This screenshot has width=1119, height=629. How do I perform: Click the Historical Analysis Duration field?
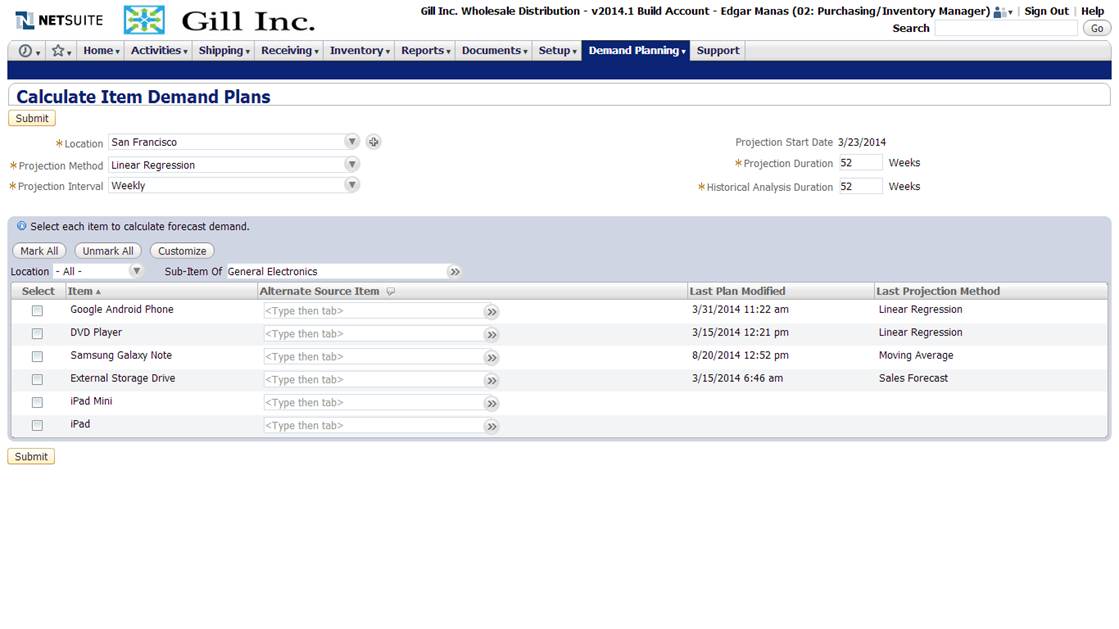(860, 186)
